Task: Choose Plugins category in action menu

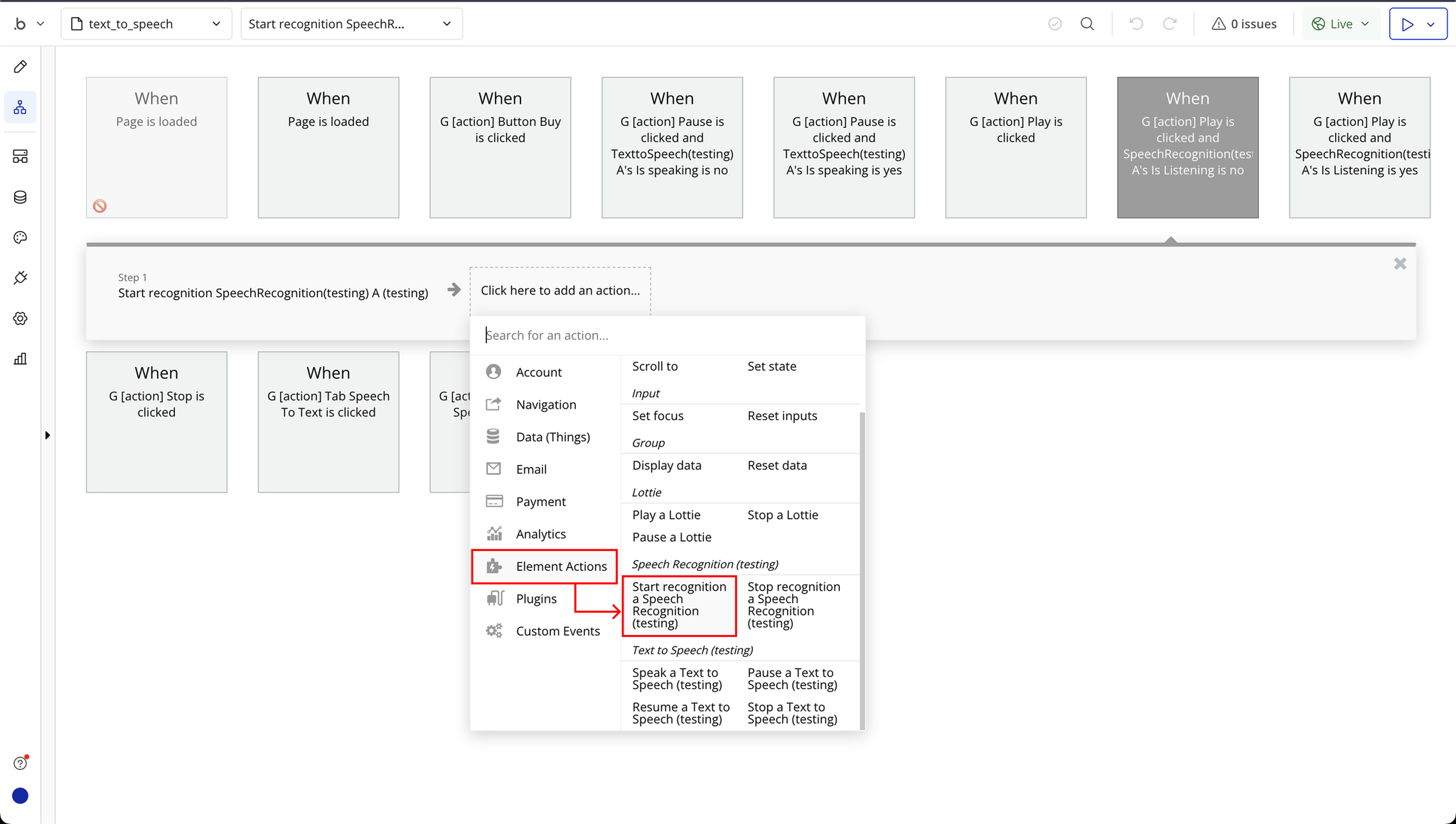Action: (536, 599)
